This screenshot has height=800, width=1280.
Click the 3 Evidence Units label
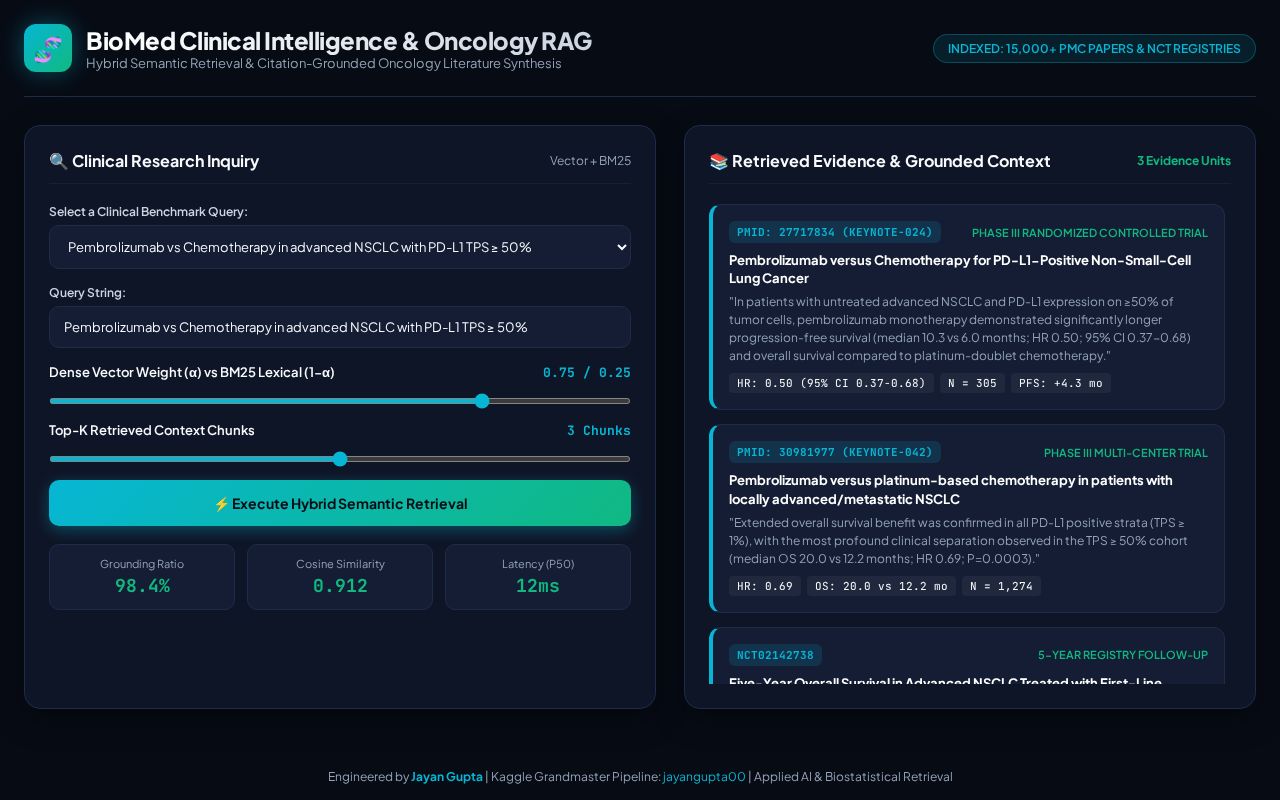(x=1184, y=161)
